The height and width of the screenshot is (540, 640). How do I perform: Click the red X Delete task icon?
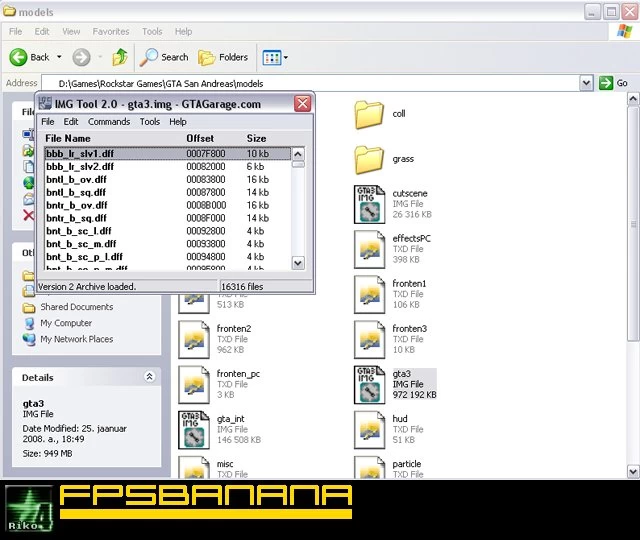[28, 215]
